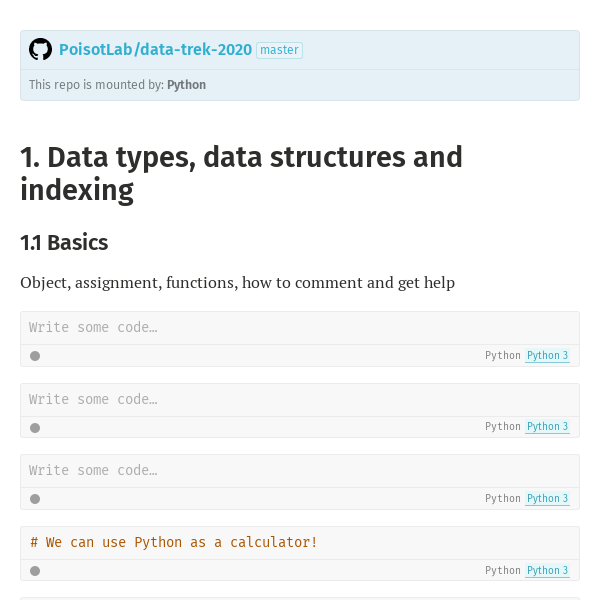Open the PoisotLab/data-trek-2020 repository link
This screenshot has height=600, width=600.
155,50
